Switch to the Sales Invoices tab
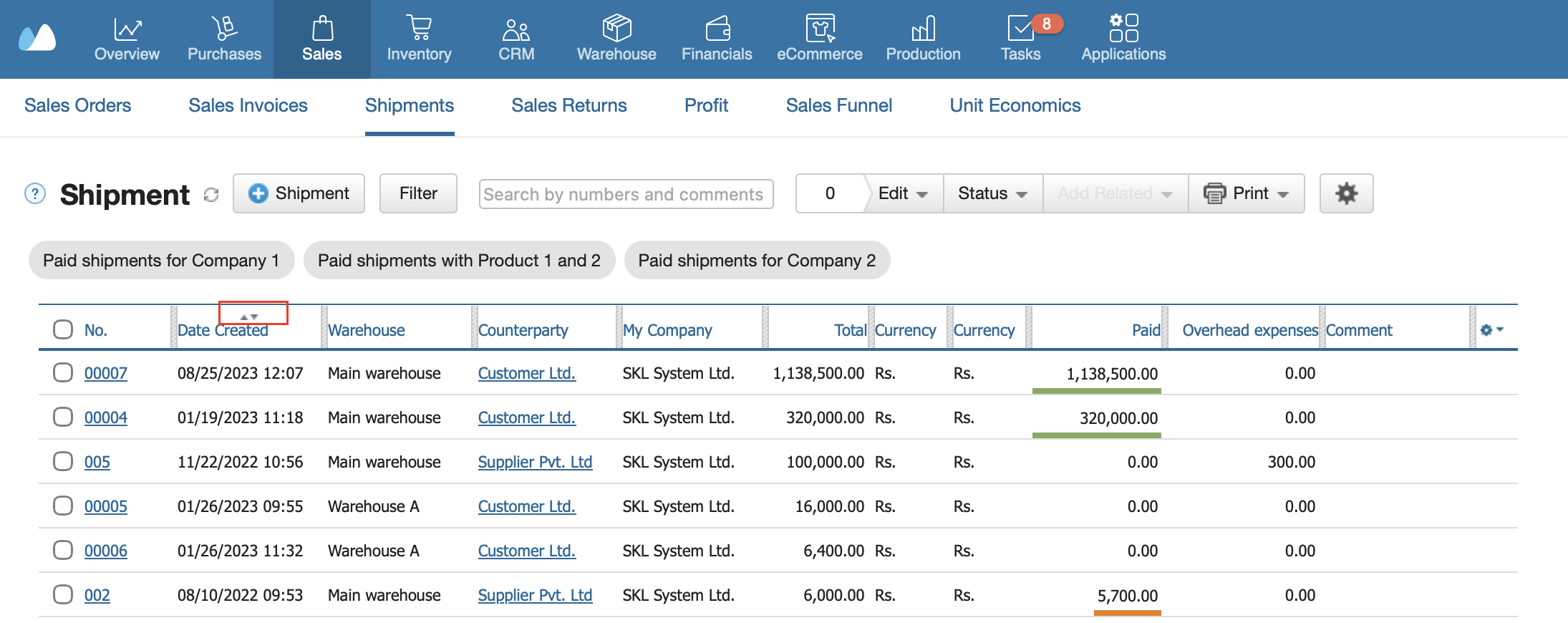Image resolution: width=1568 pixels, height=623 pixels. coord(248,105)
